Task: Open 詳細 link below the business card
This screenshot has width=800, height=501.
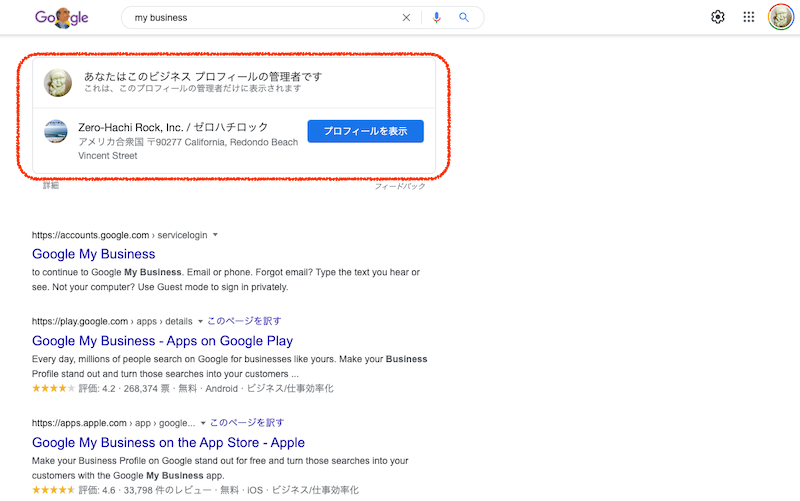Action: 51,185
